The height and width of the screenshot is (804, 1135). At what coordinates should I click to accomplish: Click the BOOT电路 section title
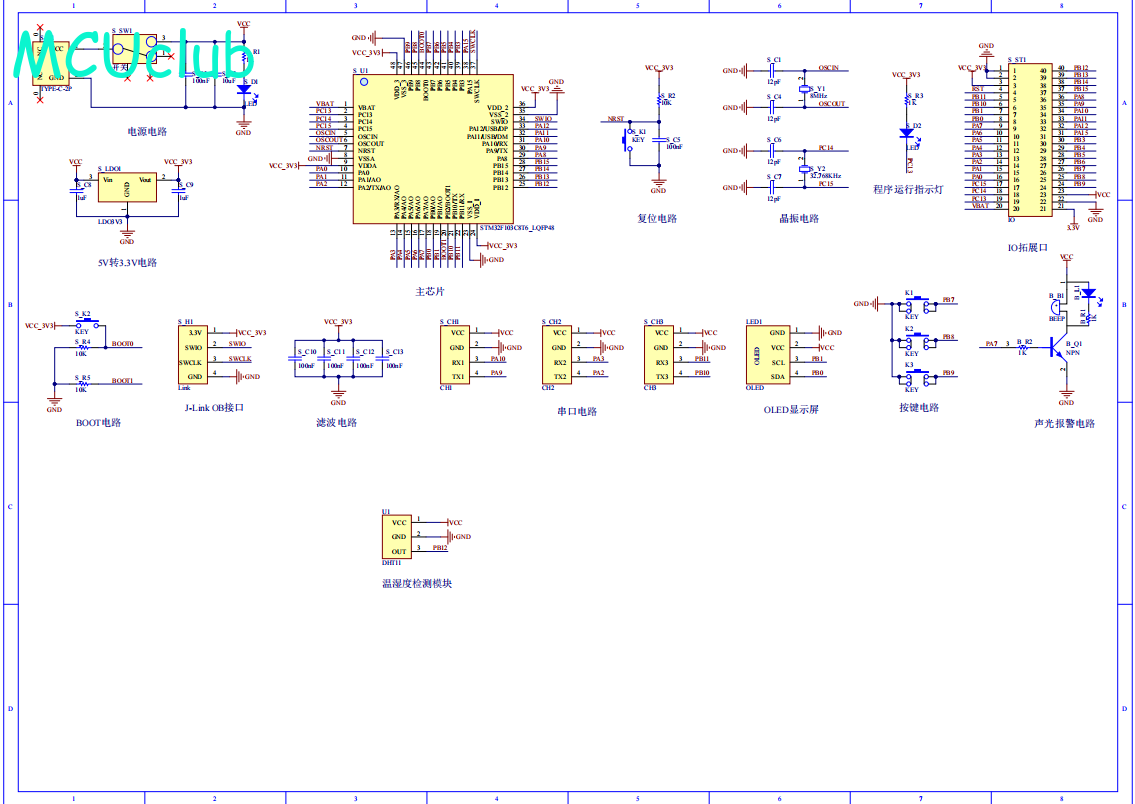coord(98,423)
